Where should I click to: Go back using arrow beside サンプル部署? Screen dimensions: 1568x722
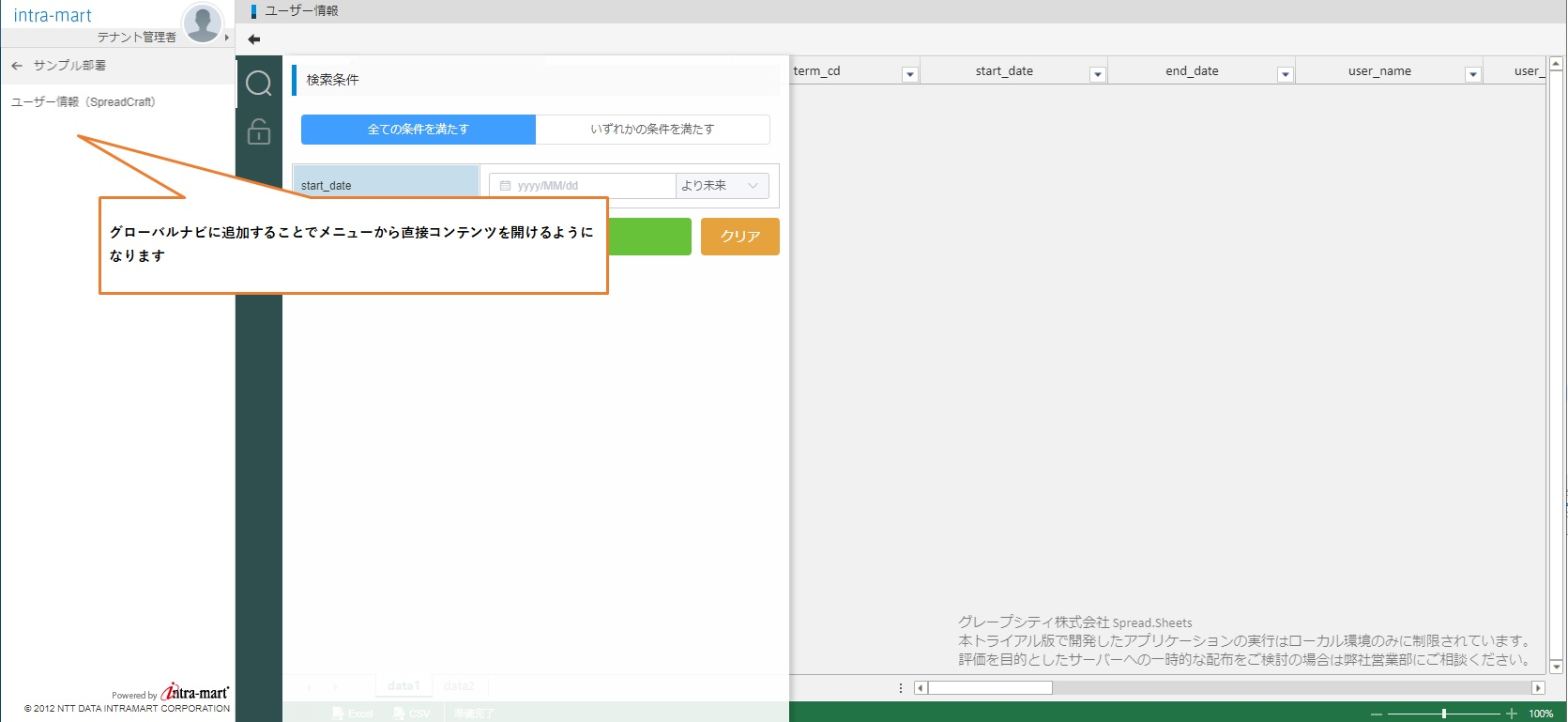coord(17,66)
